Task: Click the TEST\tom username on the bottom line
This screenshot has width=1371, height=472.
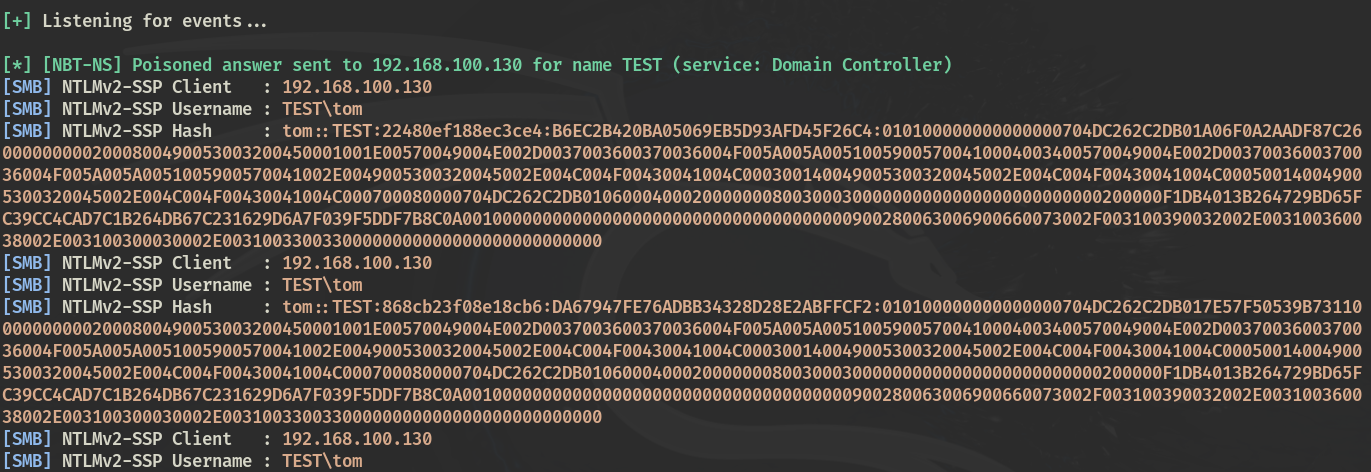Action: 322,461
